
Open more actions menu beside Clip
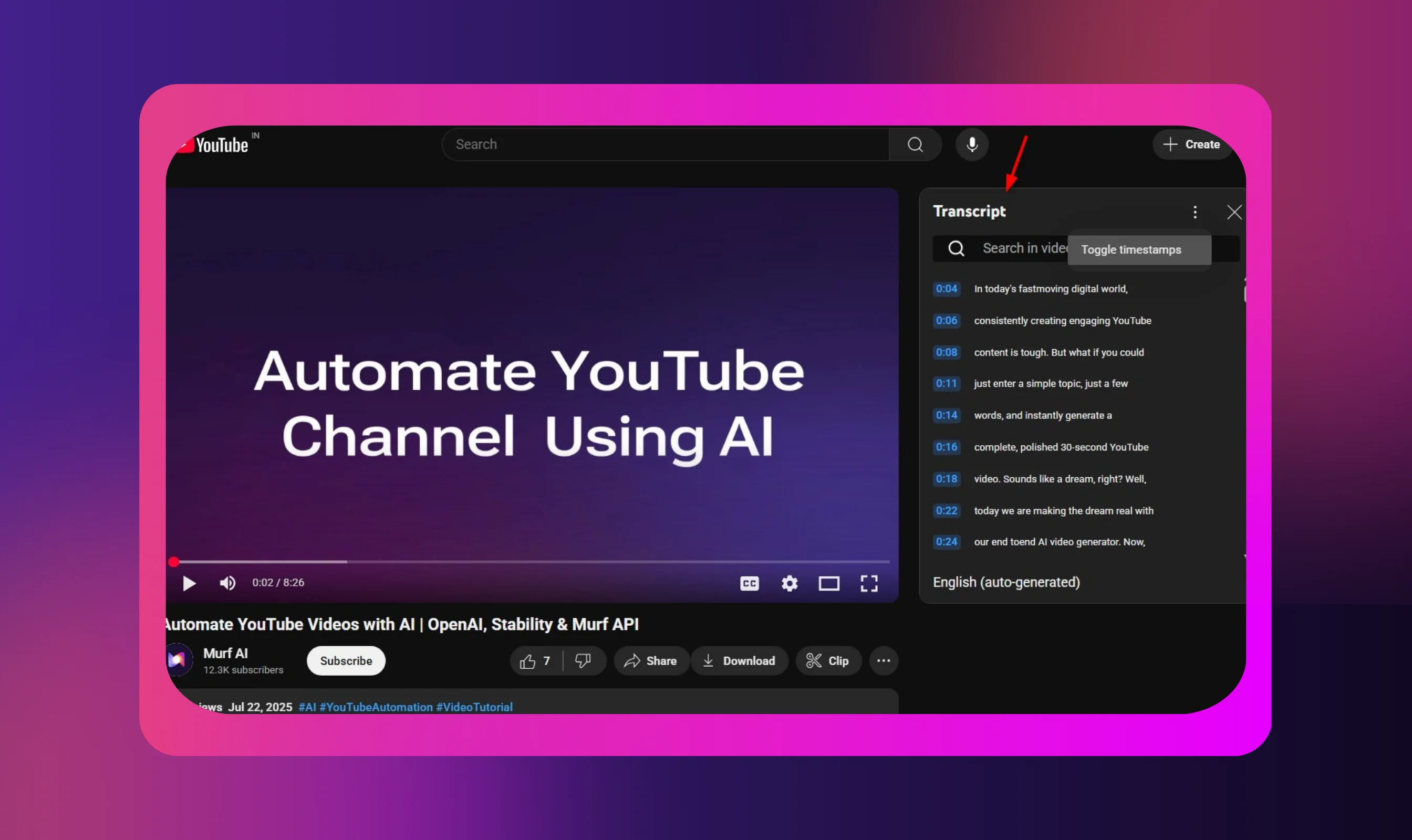(883, 660)
